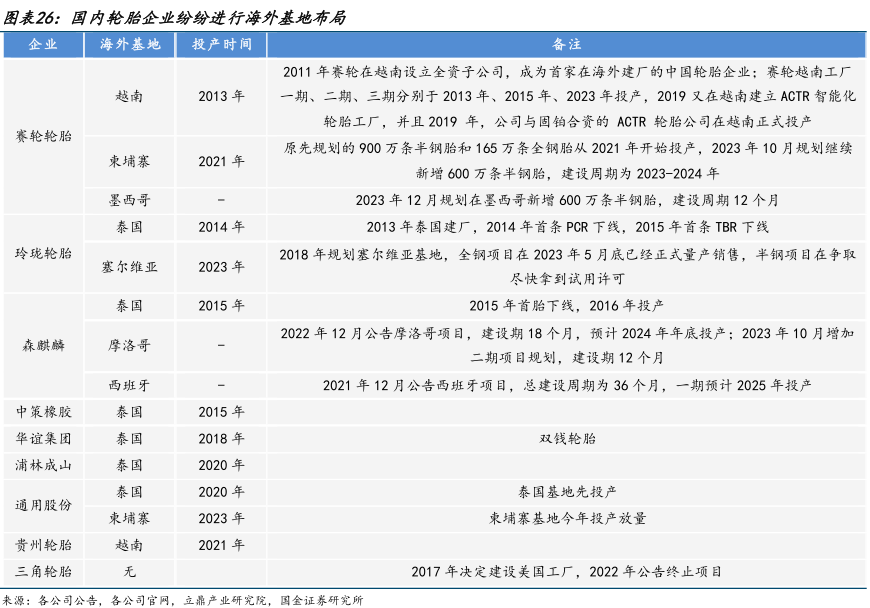
Task: Select the 浦林成山 row label
Action: click(x=44, y=465)
